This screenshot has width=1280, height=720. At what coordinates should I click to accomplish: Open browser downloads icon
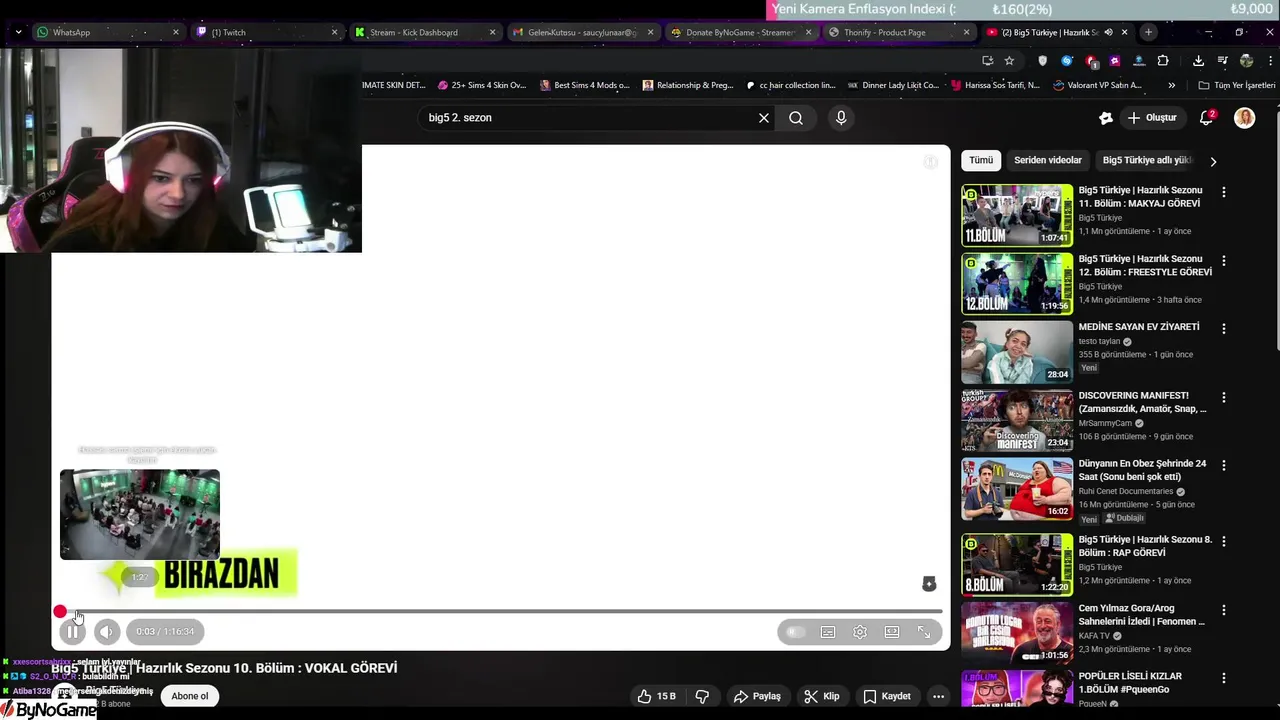point(1198,61)
